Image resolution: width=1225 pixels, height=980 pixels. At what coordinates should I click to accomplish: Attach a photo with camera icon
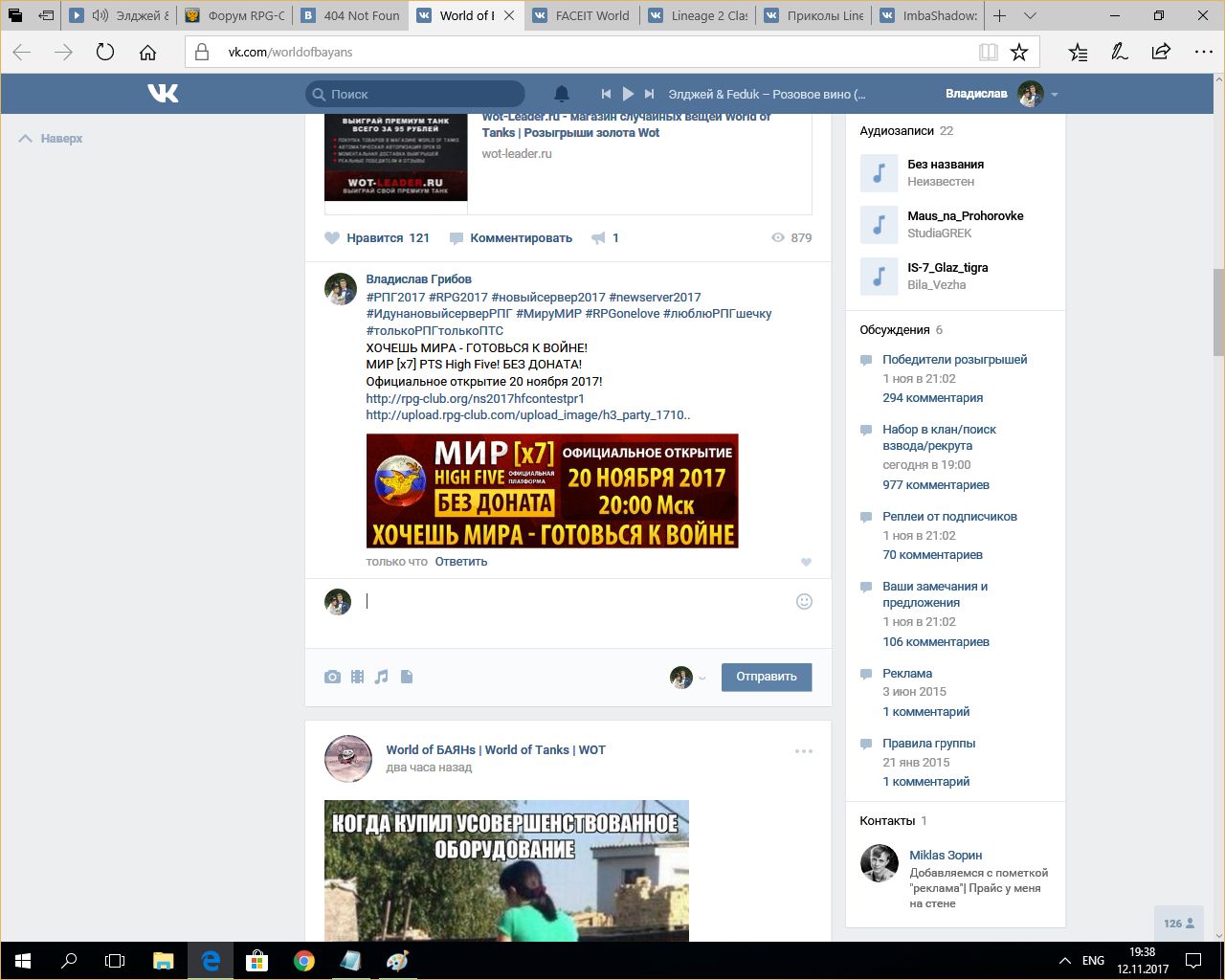click(x=332, y=677)
